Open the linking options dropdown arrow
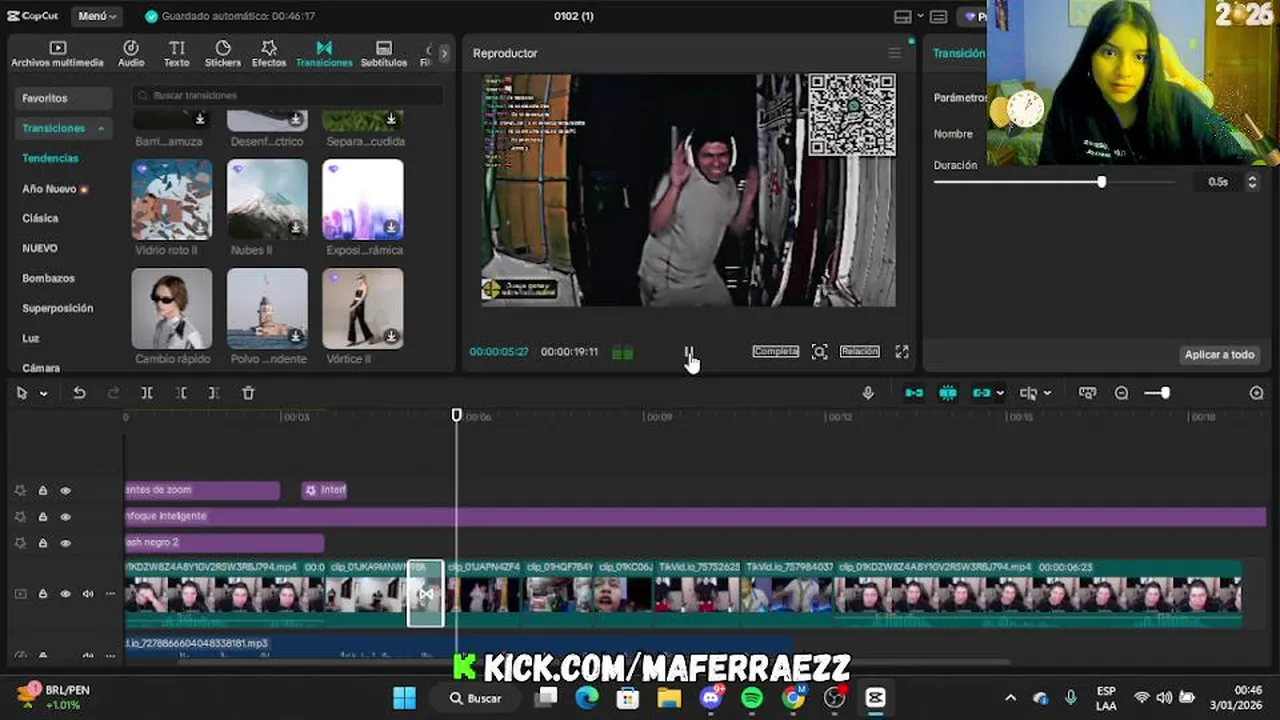Image resolution: width=1280 pixels, height=720 pixels. point(999,394)
